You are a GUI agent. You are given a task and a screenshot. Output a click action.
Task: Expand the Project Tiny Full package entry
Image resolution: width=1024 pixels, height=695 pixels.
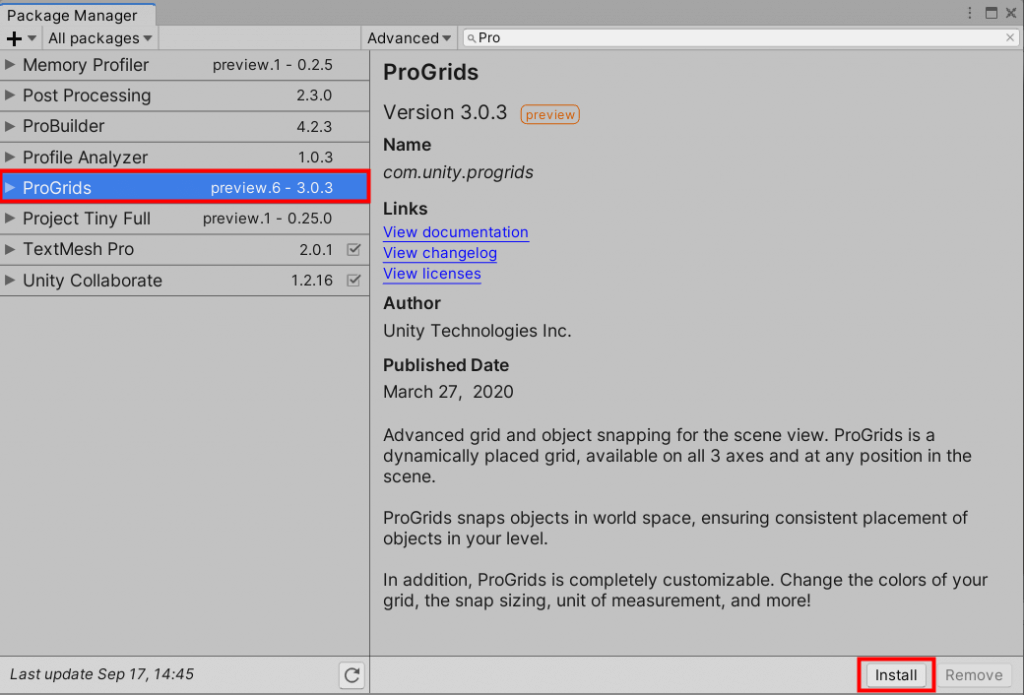pyautogui.click(x=9, y=219)
